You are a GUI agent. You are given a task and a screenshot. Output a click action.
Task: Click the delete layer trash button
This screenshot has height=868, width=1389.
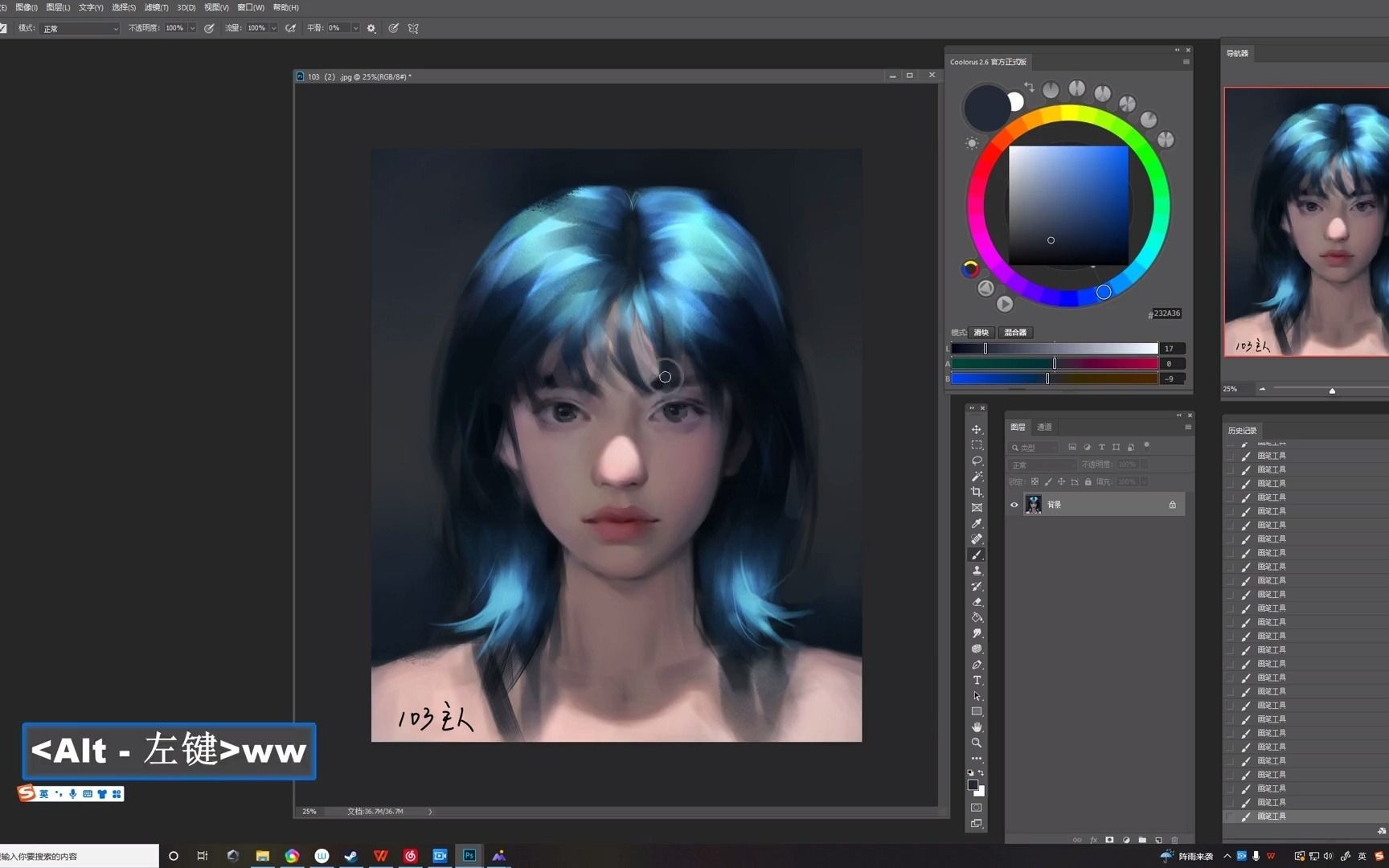coord(1174,840)
